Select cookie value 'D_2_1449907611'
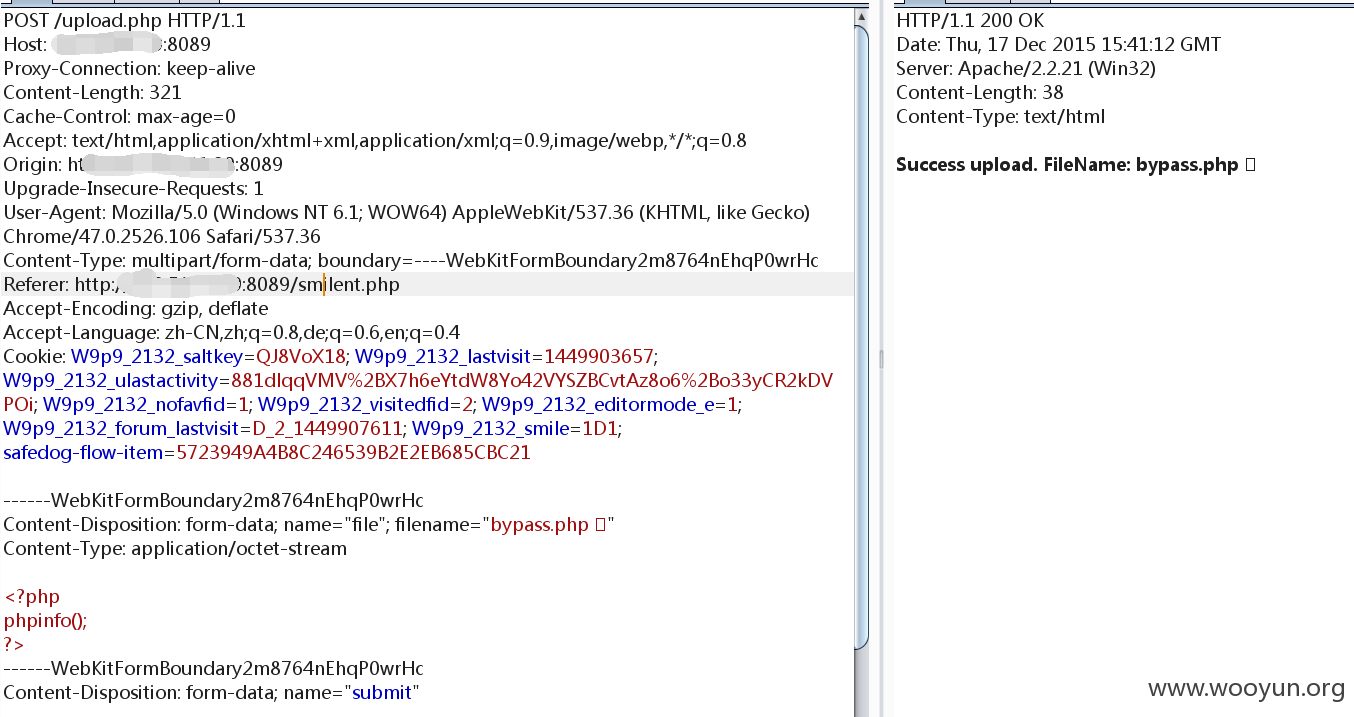This screenshot has height=717, width=1354. [x=327, y=428]
